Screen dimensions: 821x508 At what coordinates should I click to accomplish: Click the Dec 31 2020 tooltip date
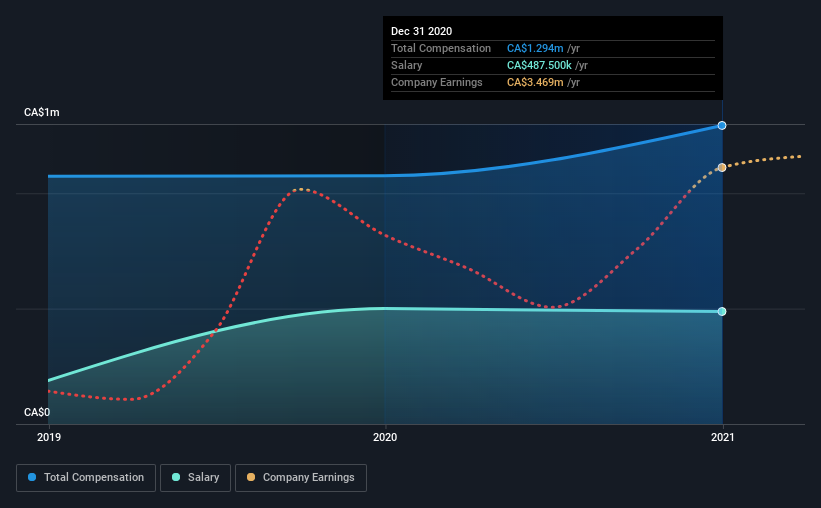(421, 31)
